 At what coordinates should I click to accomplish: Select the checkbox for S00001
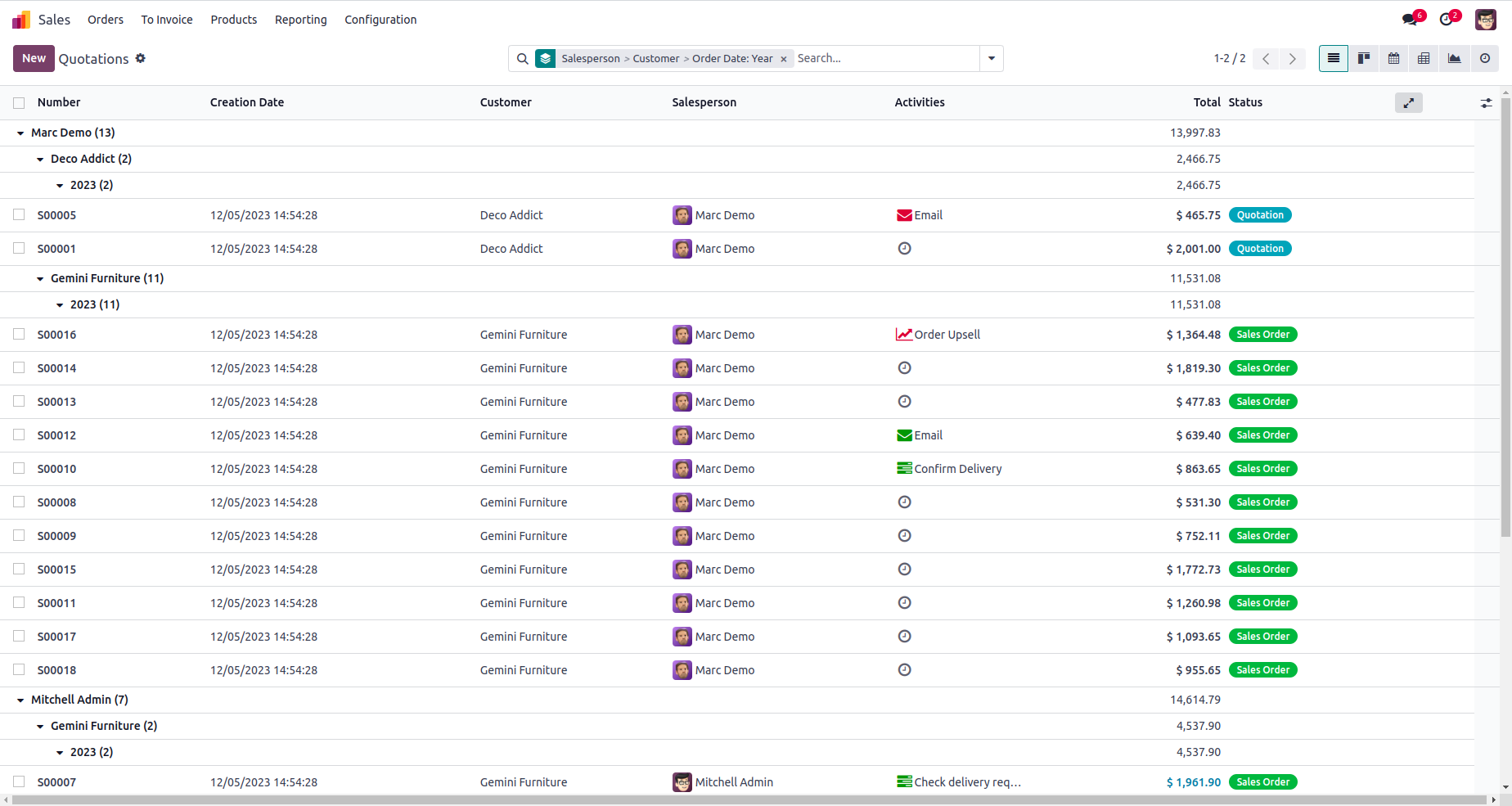(19, 248)
